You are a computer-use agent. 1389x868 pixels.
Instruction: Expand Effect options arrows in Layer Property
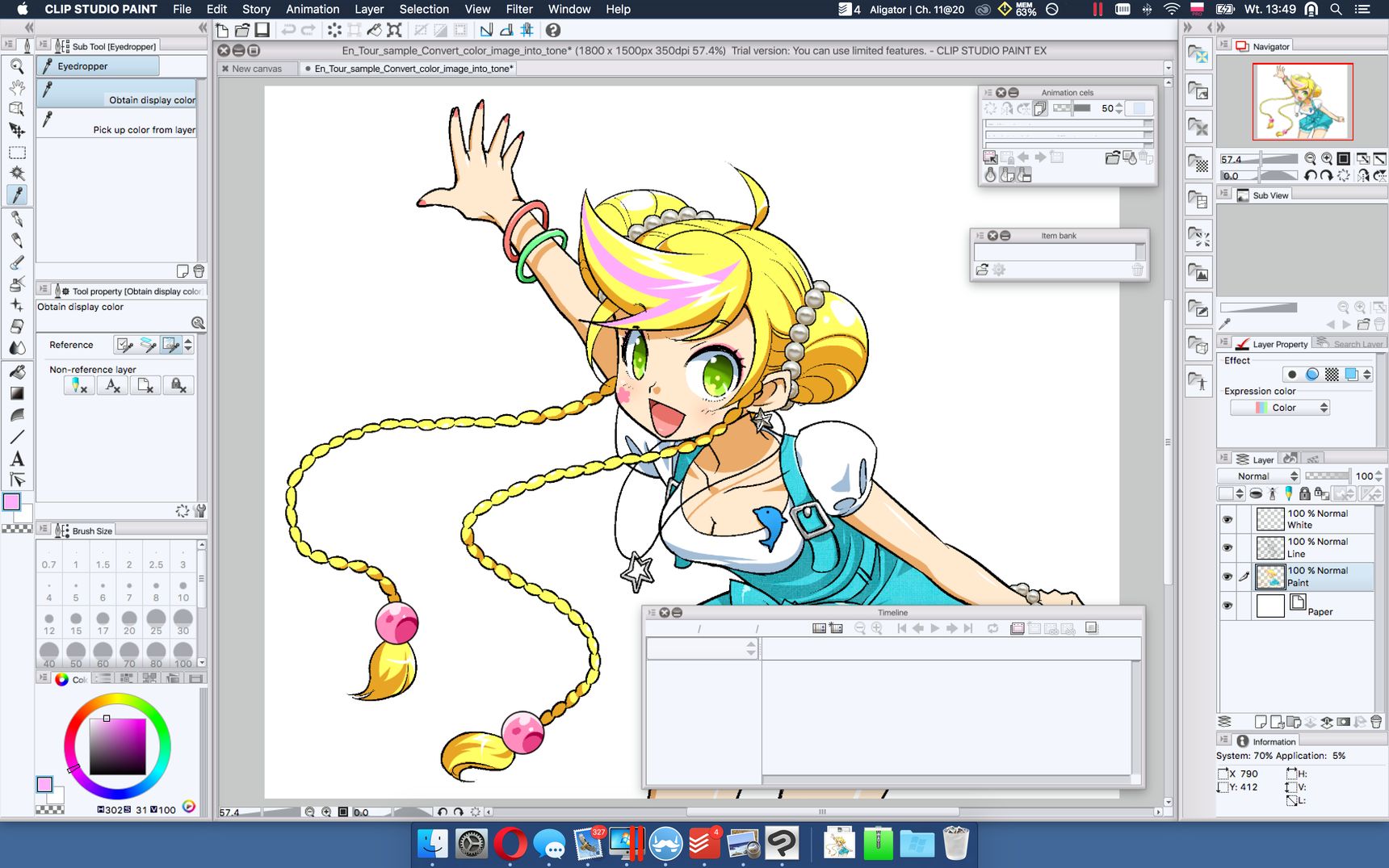(x=1367, y=374)
